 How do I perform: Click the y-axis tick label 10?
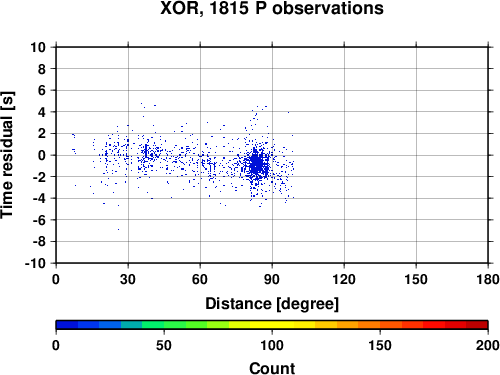pos(38,47)
